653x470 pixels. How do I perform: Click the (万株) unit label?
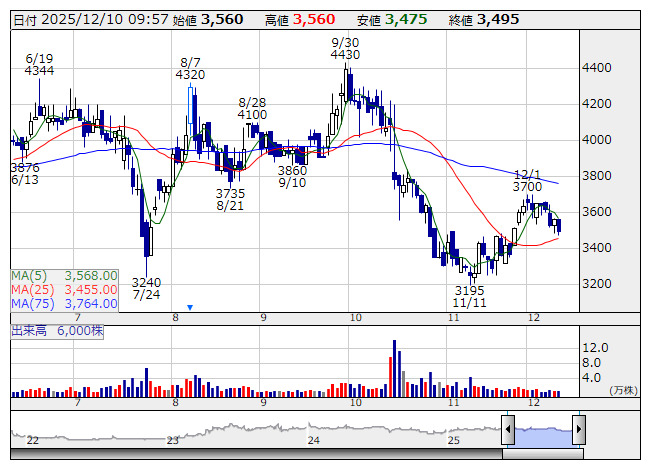(623, 390)
